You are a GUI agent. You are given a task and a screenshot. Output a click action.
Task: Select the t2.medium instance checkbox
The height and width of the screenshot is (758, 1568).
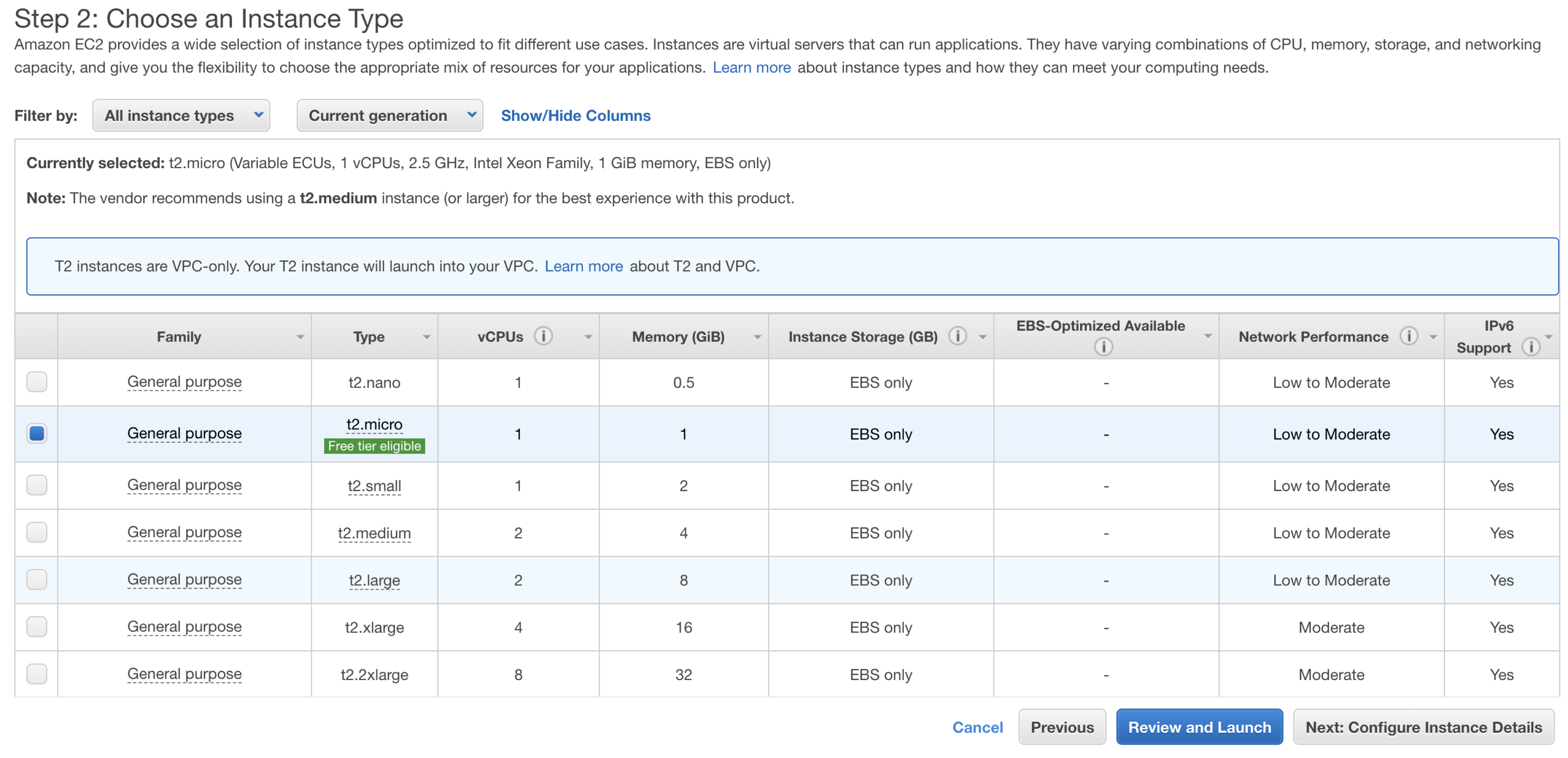tap(36, 532)
